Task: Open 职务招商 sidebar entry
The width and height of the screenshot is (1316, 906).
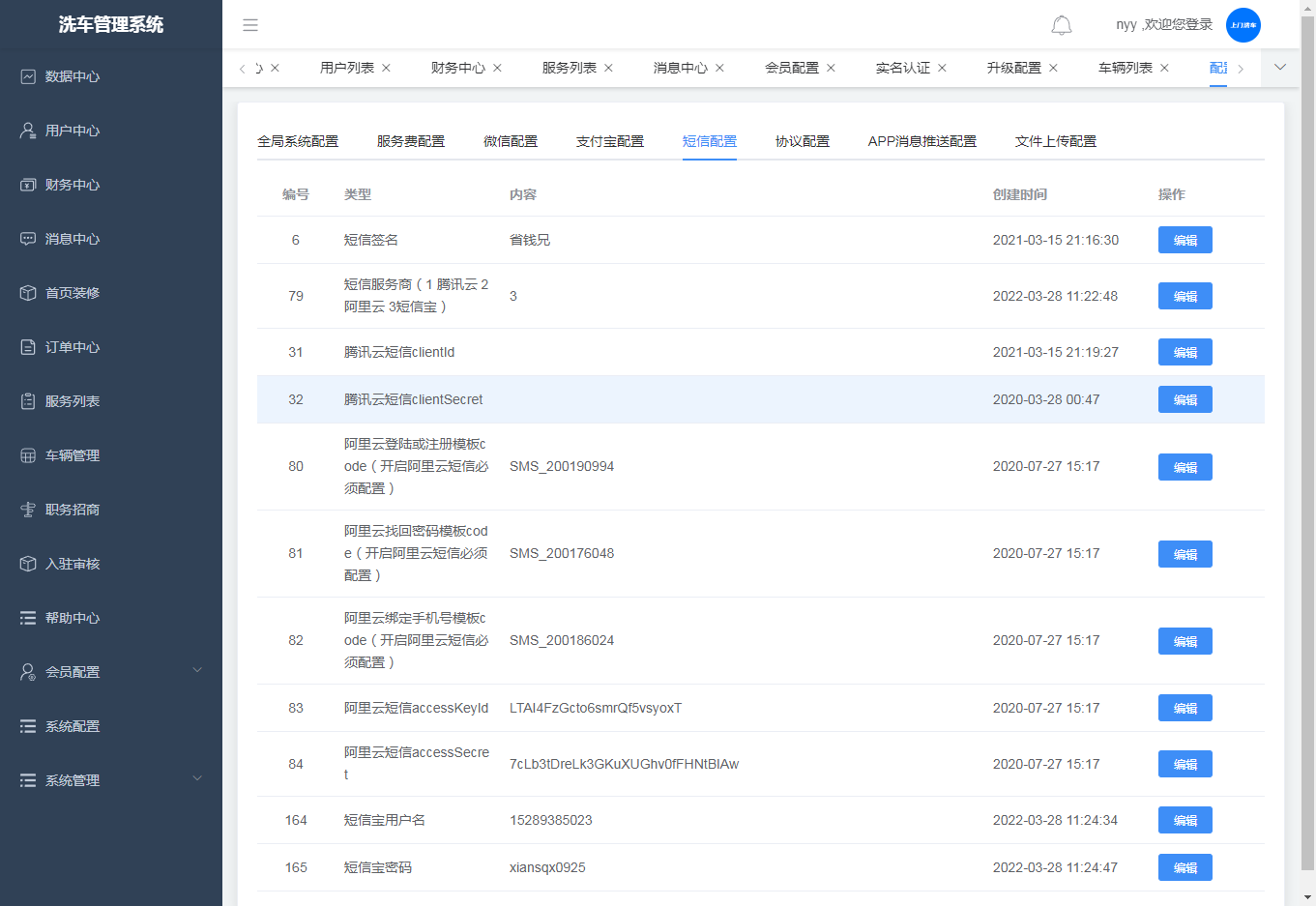Action: pos(73,510)
